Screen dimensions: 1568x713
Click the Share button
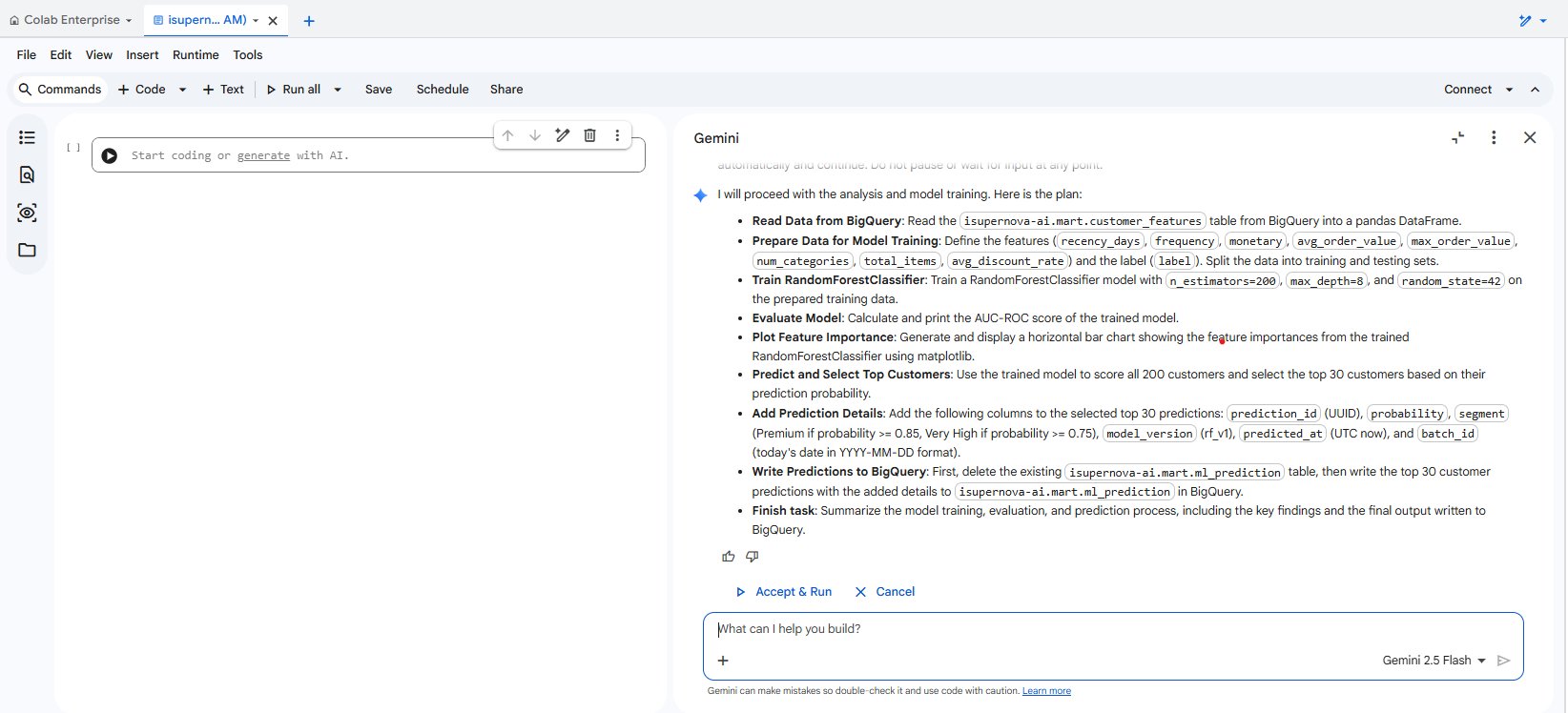point(506,90)
